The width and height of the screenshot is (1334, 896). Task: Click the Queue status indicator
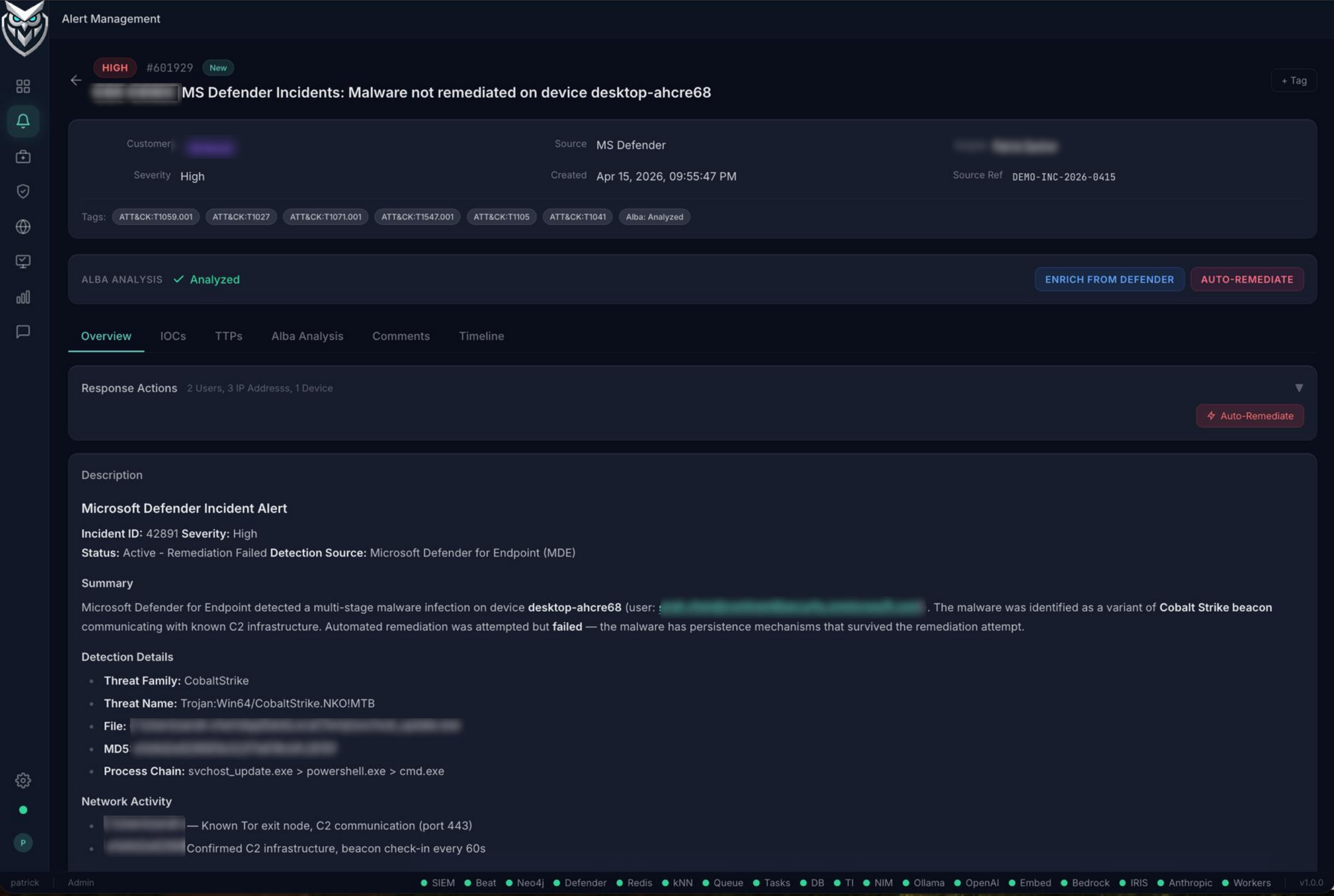click(722, 883)
